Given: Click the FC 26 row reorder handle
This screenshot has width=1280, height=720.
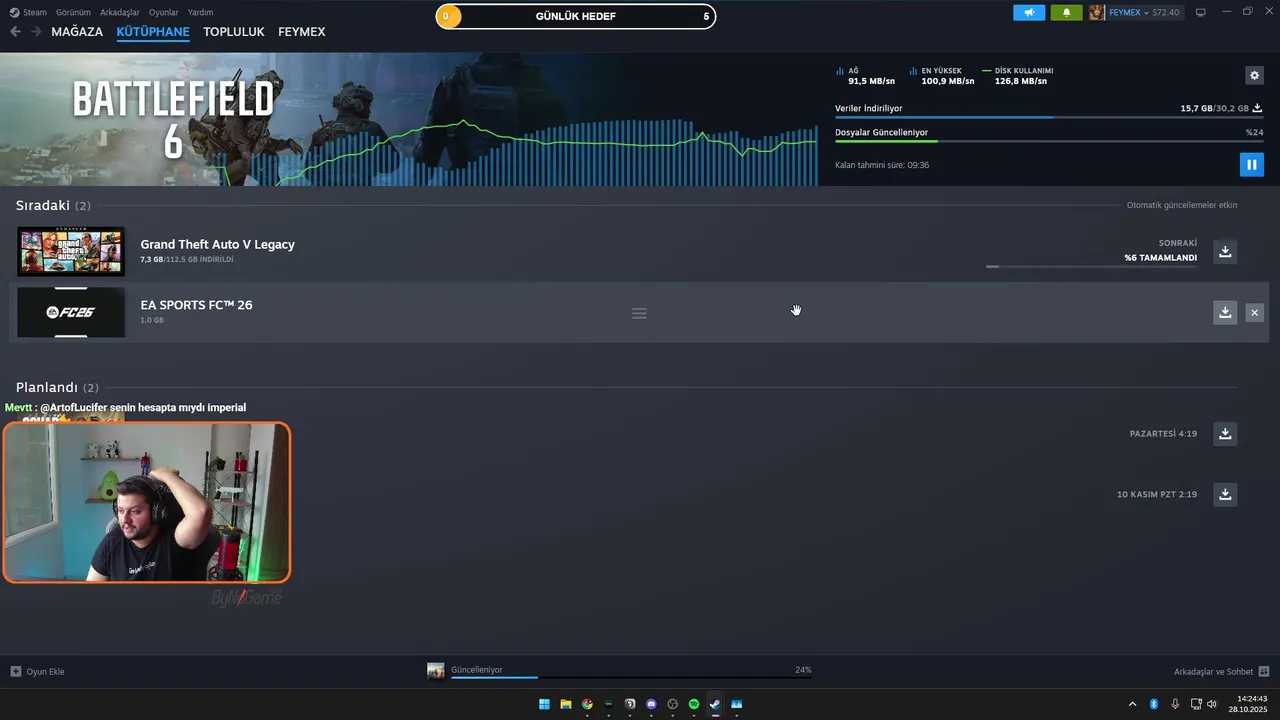Looking at the screenshot, I should tap(639, 313).
